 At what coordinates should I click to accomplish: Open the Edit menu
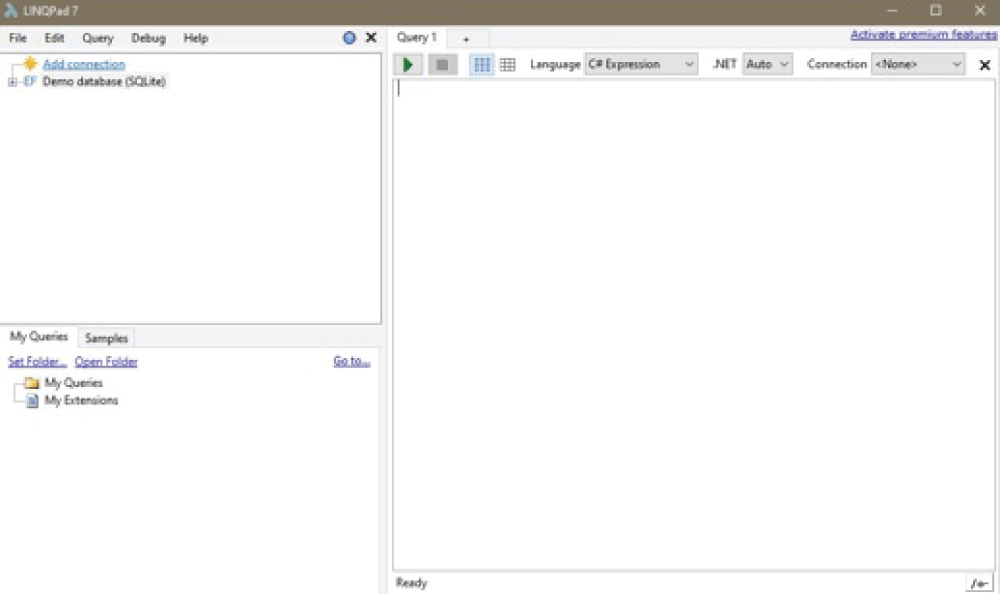[54, 38]
